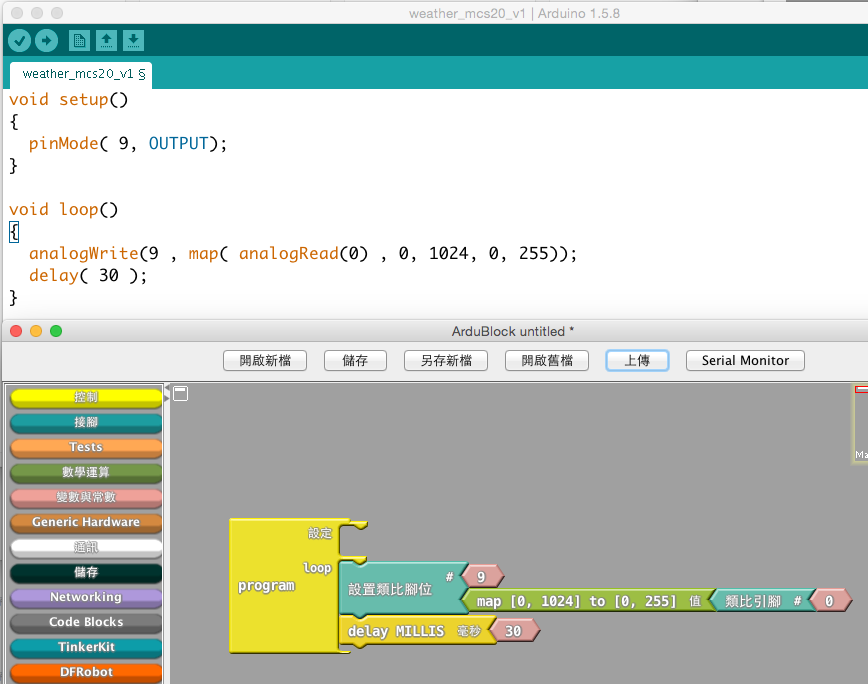Click the 儲存 button to save blocks

[x=355, y=360]
